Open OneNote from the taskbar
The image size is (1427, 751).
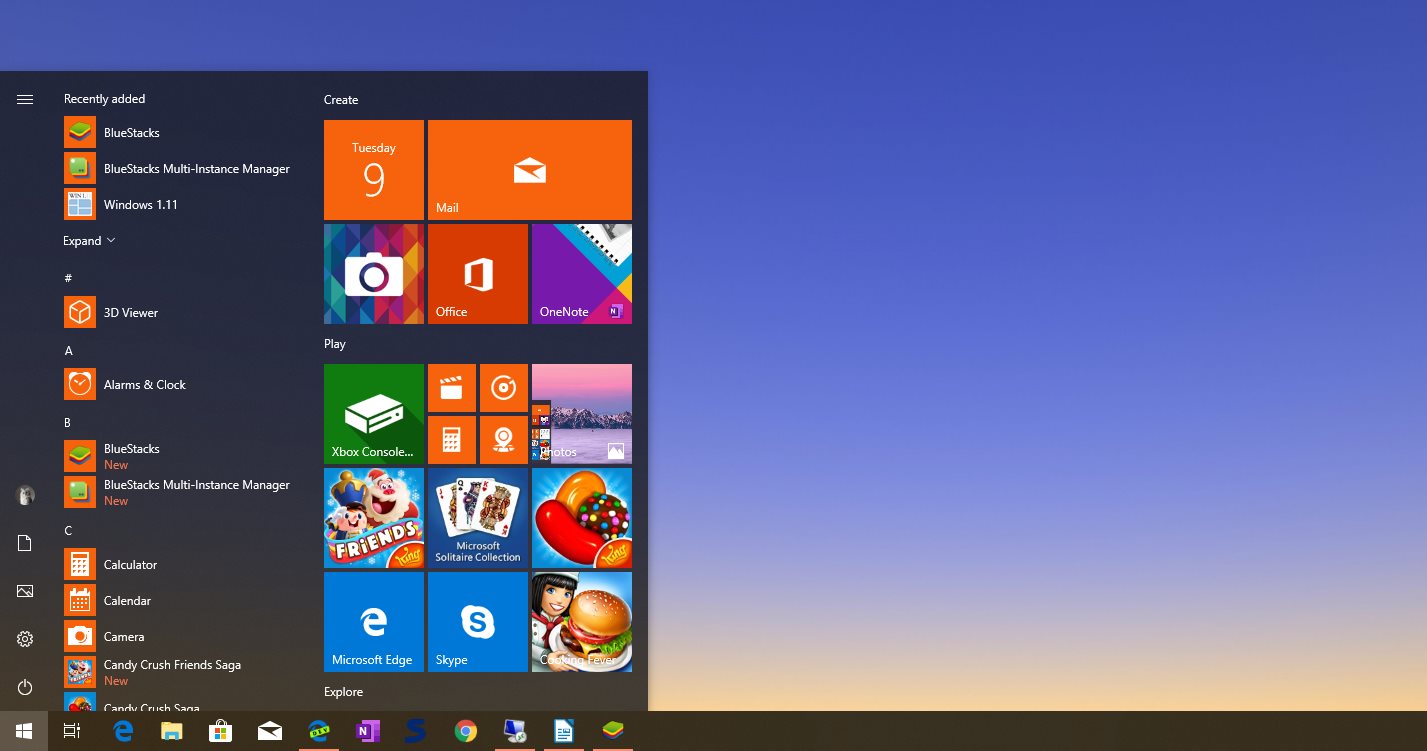[368, 731]
